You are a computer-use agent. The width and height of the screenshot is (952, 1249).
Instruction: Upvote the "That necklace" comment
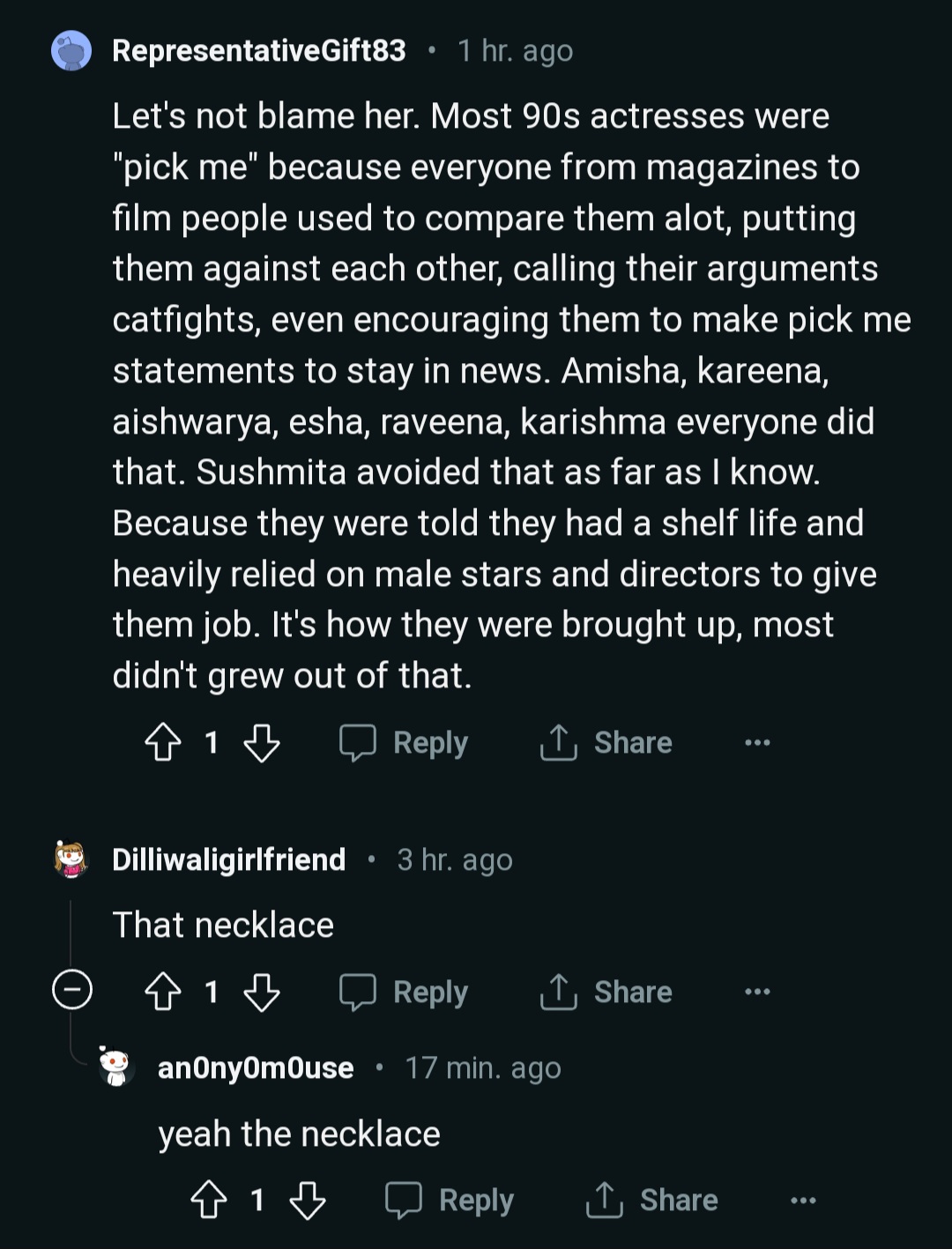coord(163,992)
